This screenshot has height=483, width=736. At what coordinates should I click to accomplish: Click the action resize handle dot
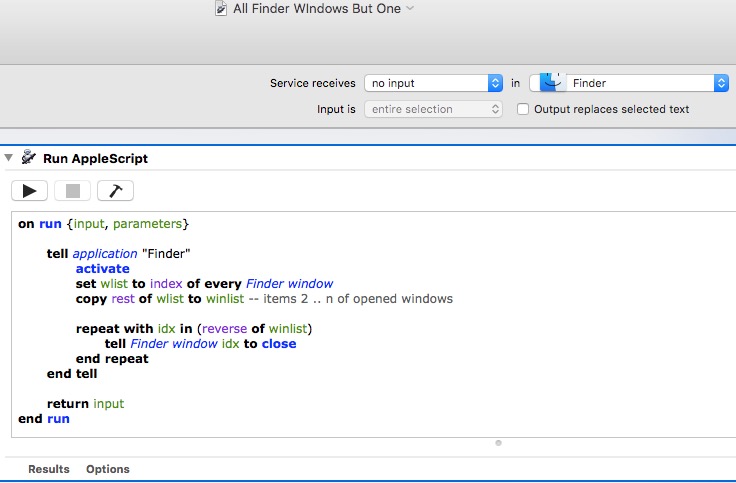[x=498, y=443]
